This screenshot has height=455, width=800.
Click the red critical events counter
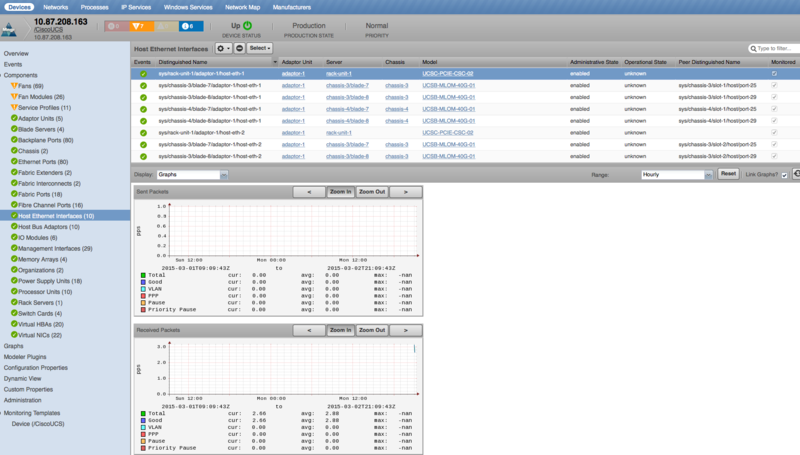[117, 26]
